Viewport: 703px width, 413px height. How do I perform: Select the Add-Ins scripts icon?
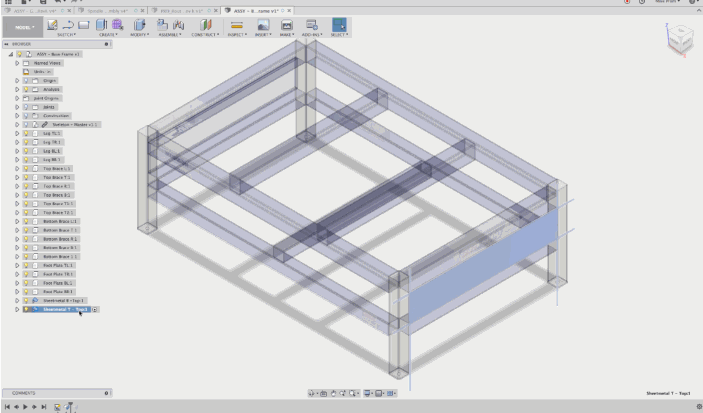click(312, 25)
